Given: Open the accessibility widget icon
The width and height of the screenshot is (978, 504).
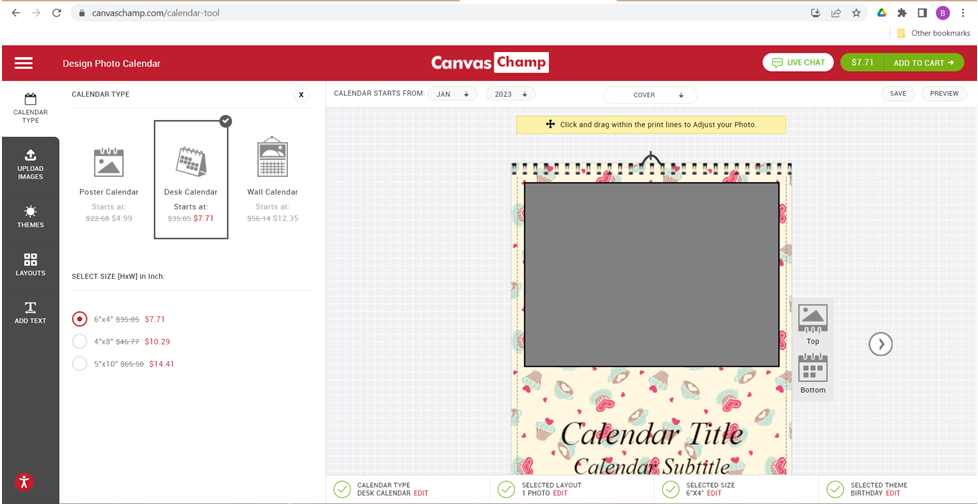Looking at the screenshot, I should tap(24, 482).
